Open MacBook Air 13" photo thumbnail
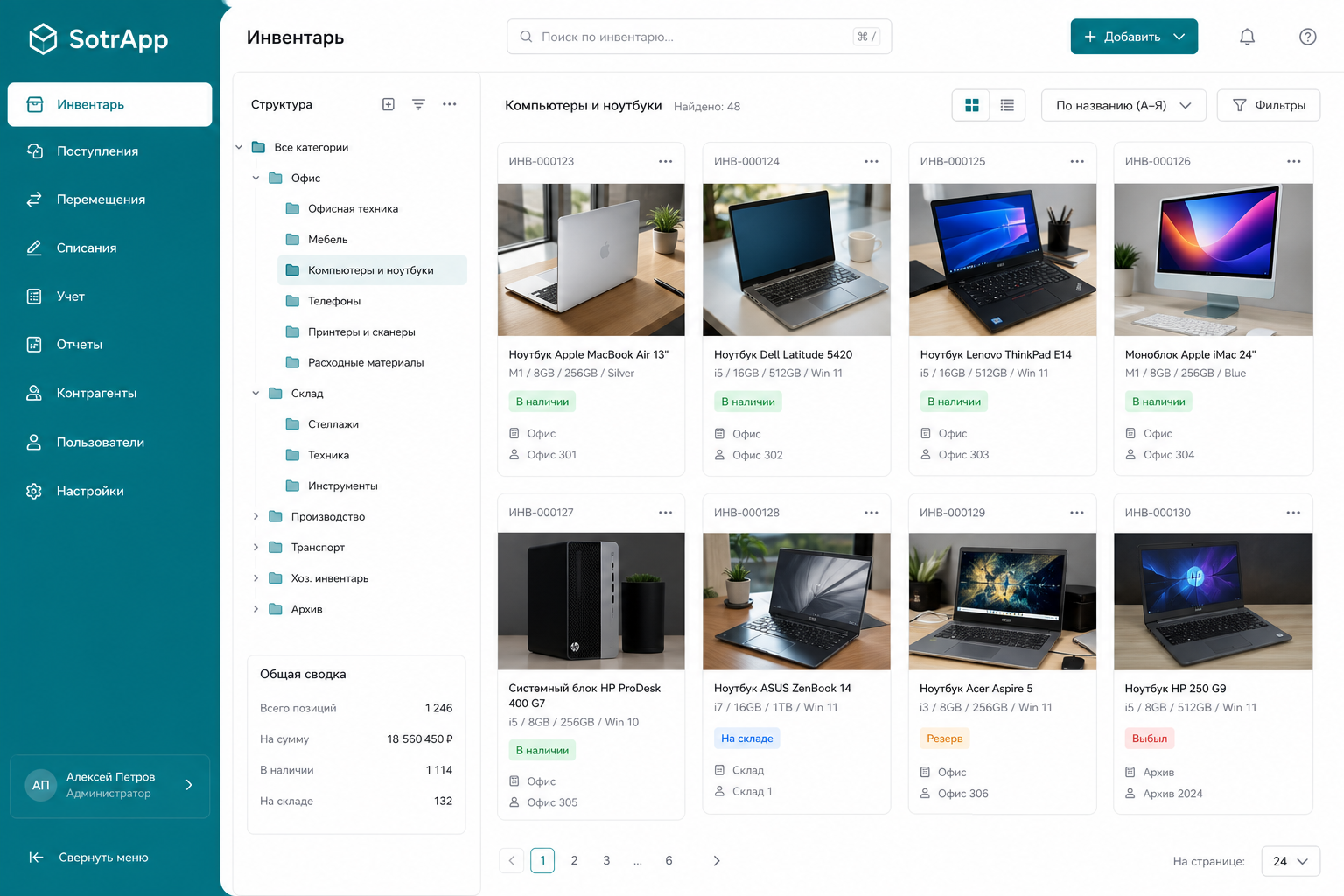 591,259
